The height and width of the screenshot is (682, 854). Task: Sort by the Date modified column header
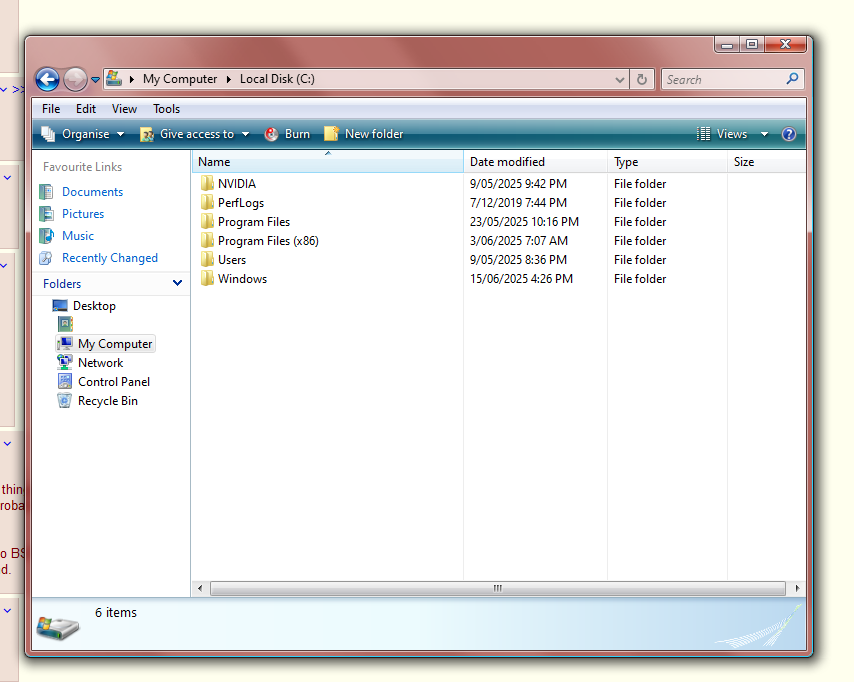[x=535, y=162]
